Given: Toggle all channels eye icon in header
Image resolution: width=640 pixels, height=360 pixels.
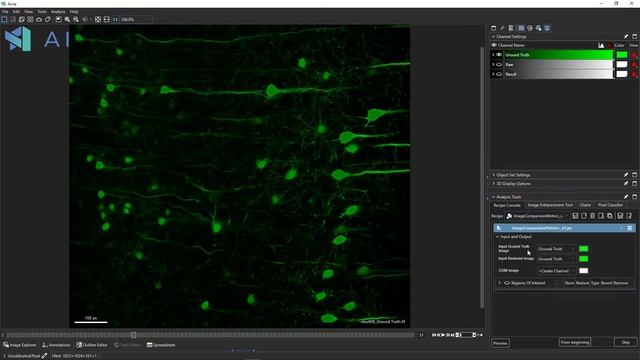Looking at the screenshot, I should (x=494, y=45).
